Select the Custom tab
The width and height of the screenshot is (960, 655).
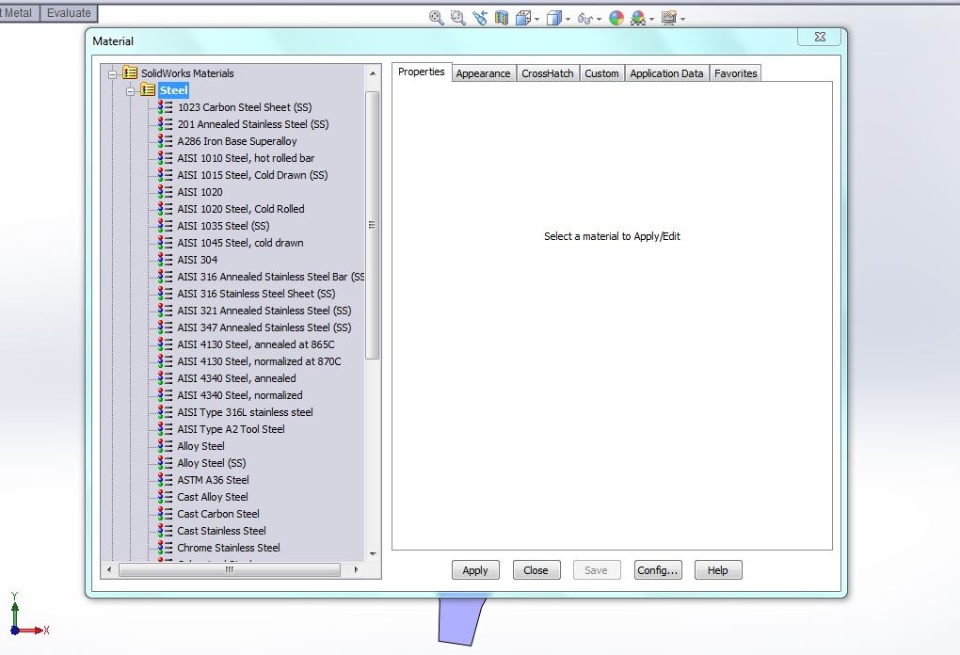click(x=601, y=73)
